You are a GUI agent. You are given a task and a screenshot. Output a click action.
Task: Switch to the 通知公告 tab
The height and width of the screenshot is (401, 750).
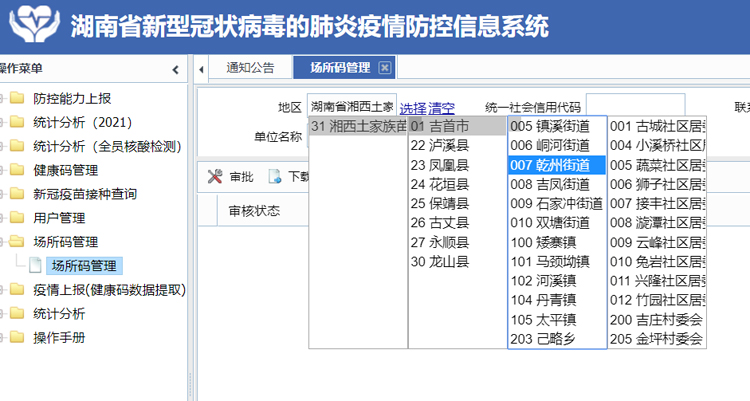(x=250, y=68)
